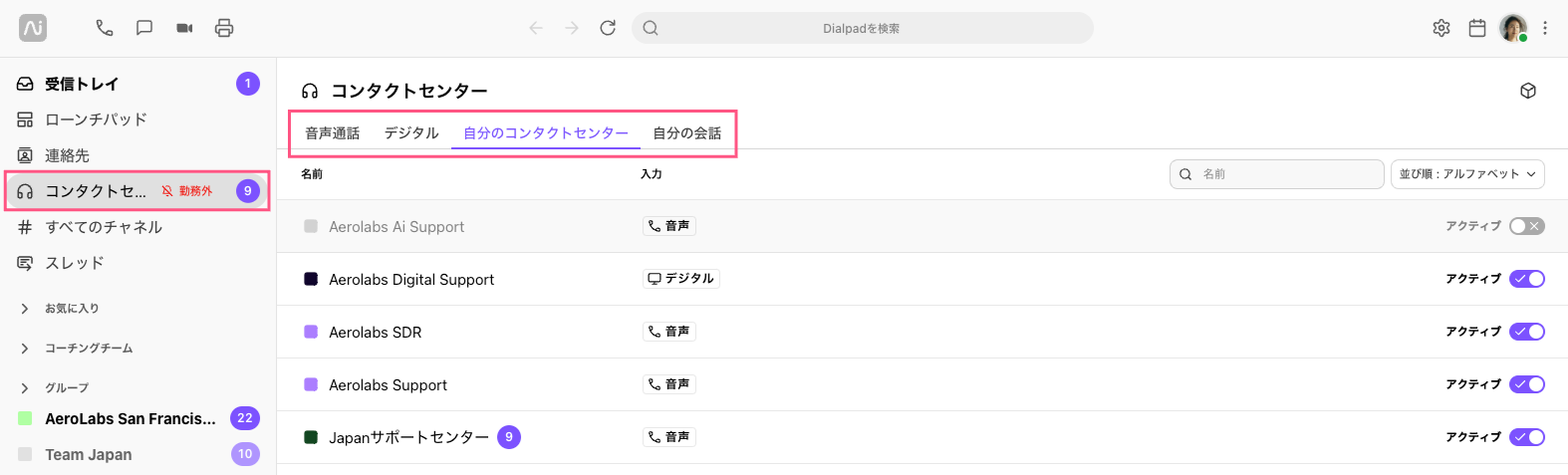Open ローンチパッド in the sidebar
This screenshot has height=475, width=1568.
coord(137,119)
